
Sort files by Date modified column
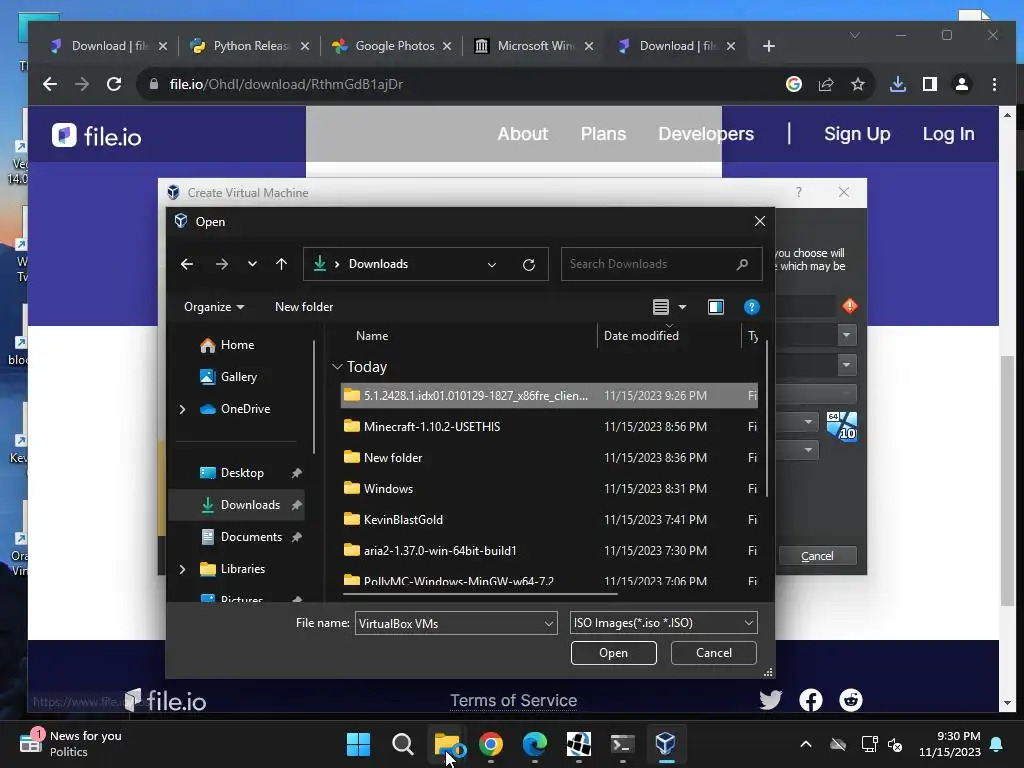click(641, 336)
